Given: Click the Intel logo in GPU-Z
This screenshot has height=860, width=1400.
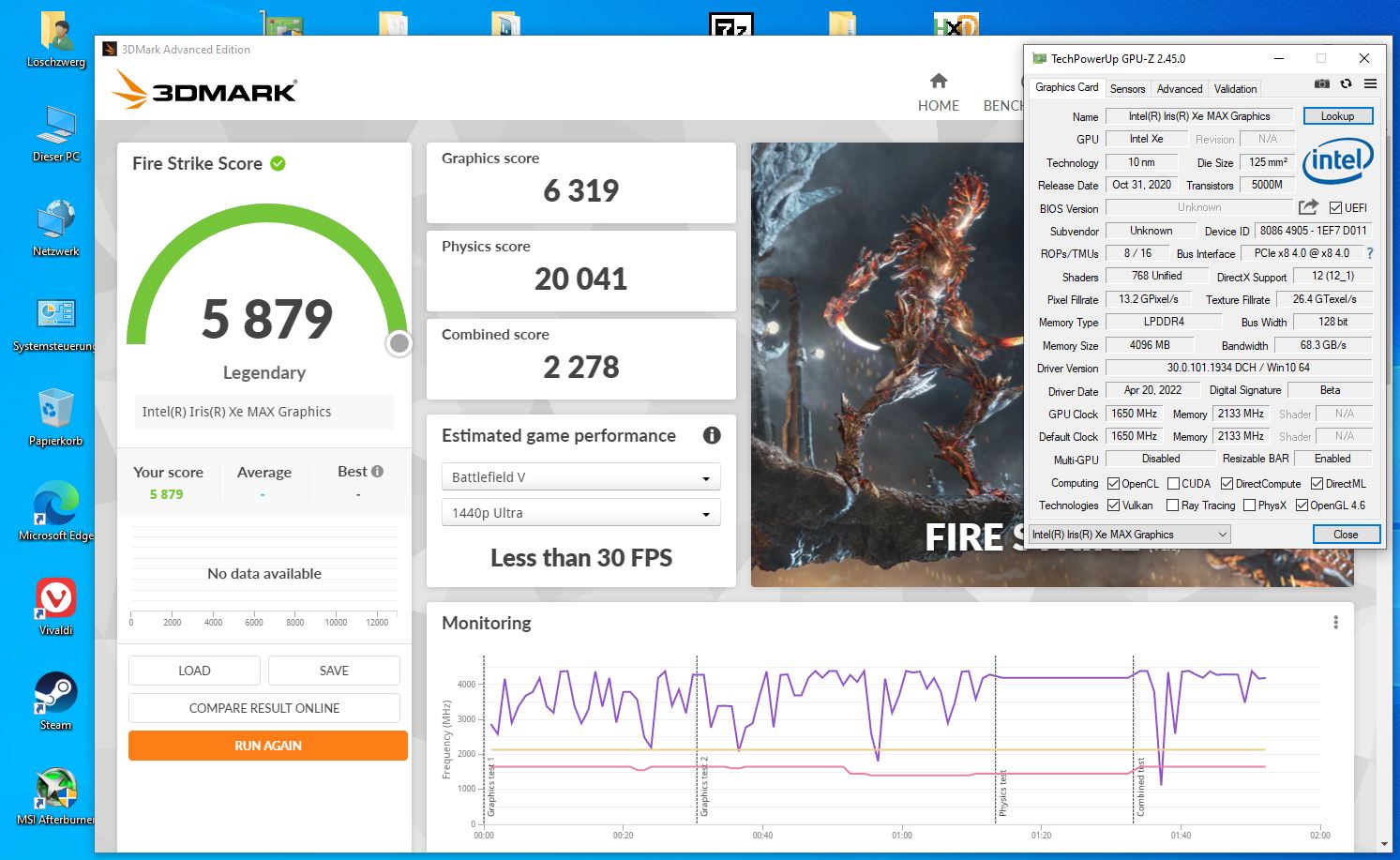Looking at the screenshot, I should [x=1337, y=159].
